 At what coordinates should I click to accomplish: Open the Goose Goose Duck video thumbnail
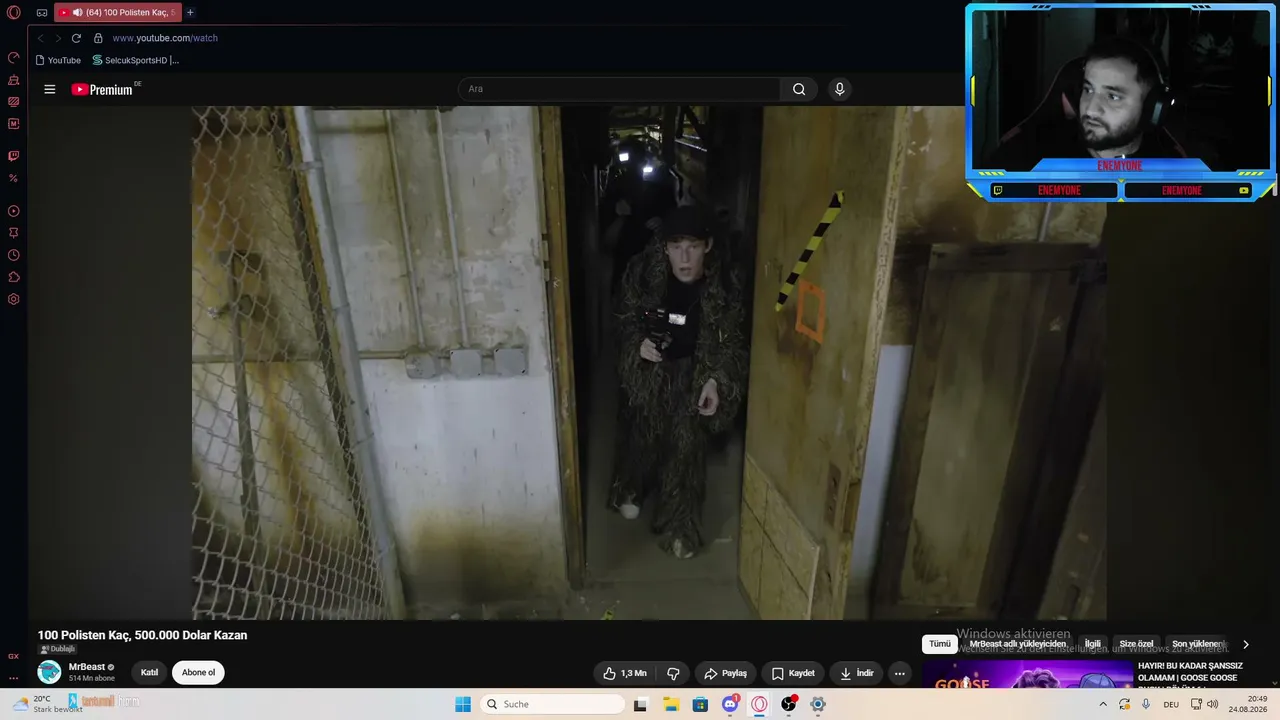pos(1026,675)
